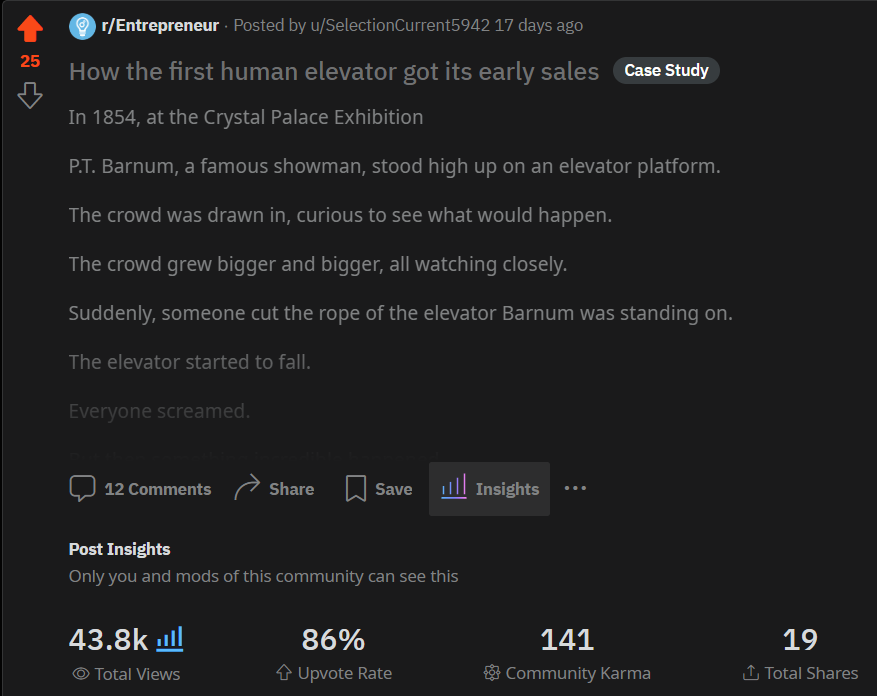Upvote the elevator post
Image resolution: width=877 pixels, height=696 pixels.
[30, 28]
